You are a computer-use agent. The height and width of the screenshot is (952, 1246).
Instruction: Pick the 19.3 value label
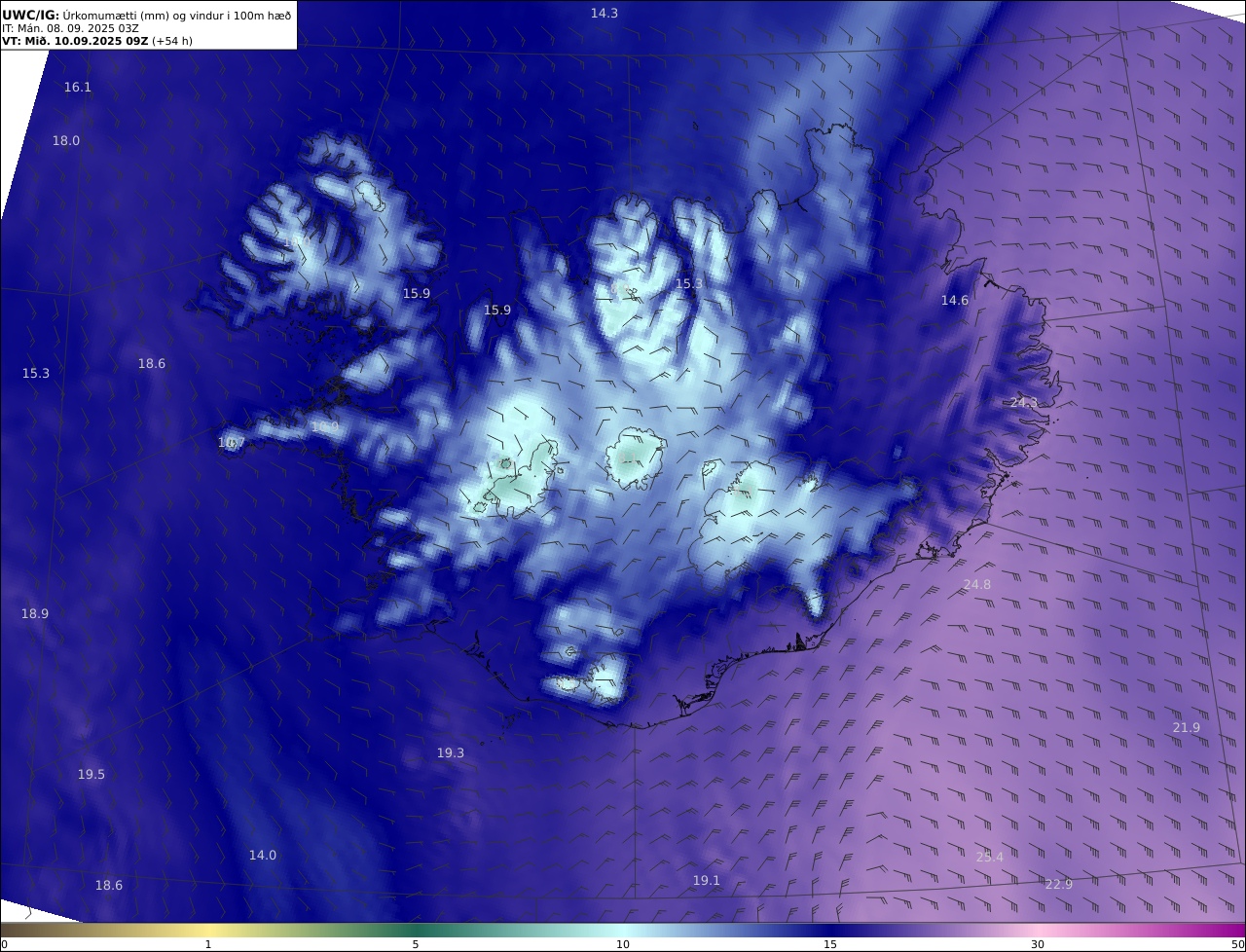(451, 753)
